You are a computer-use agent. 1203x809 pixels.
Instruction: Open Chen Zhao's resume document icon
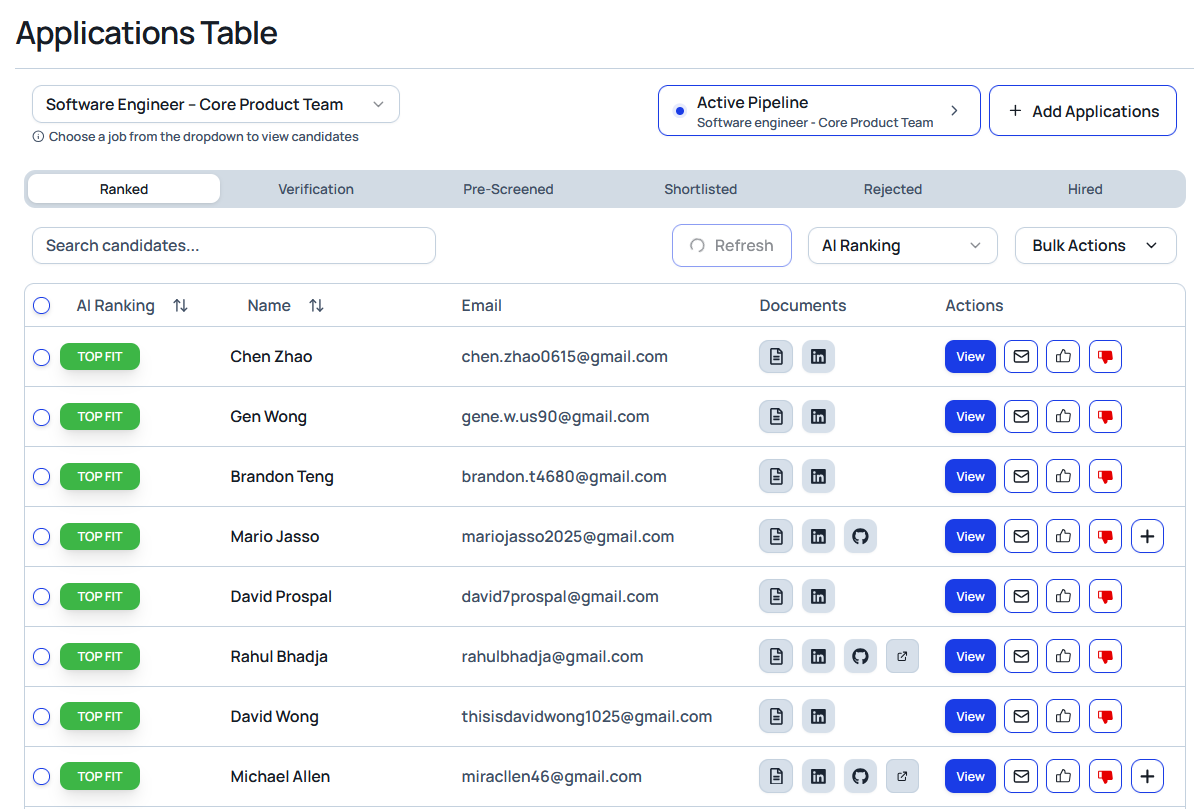776,357
